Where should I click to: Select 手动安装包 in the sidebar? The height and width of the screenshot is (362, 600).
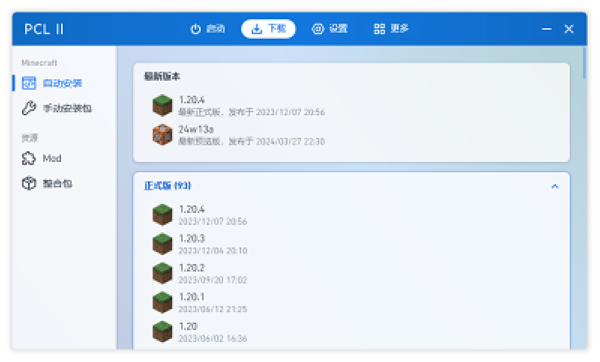tap(64, 108)
